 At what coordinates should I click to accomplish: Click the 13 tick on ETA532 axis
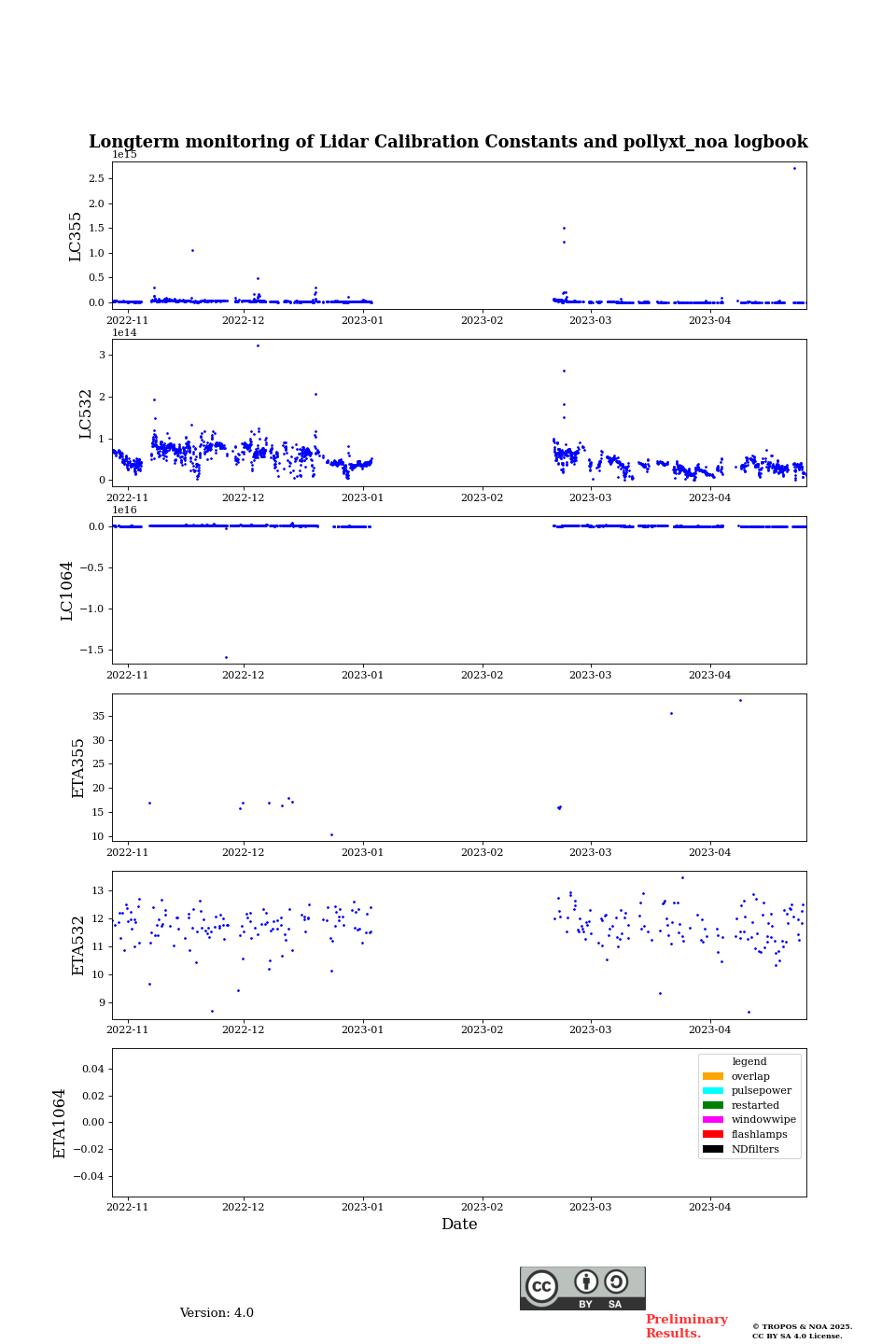coord(99,890)
